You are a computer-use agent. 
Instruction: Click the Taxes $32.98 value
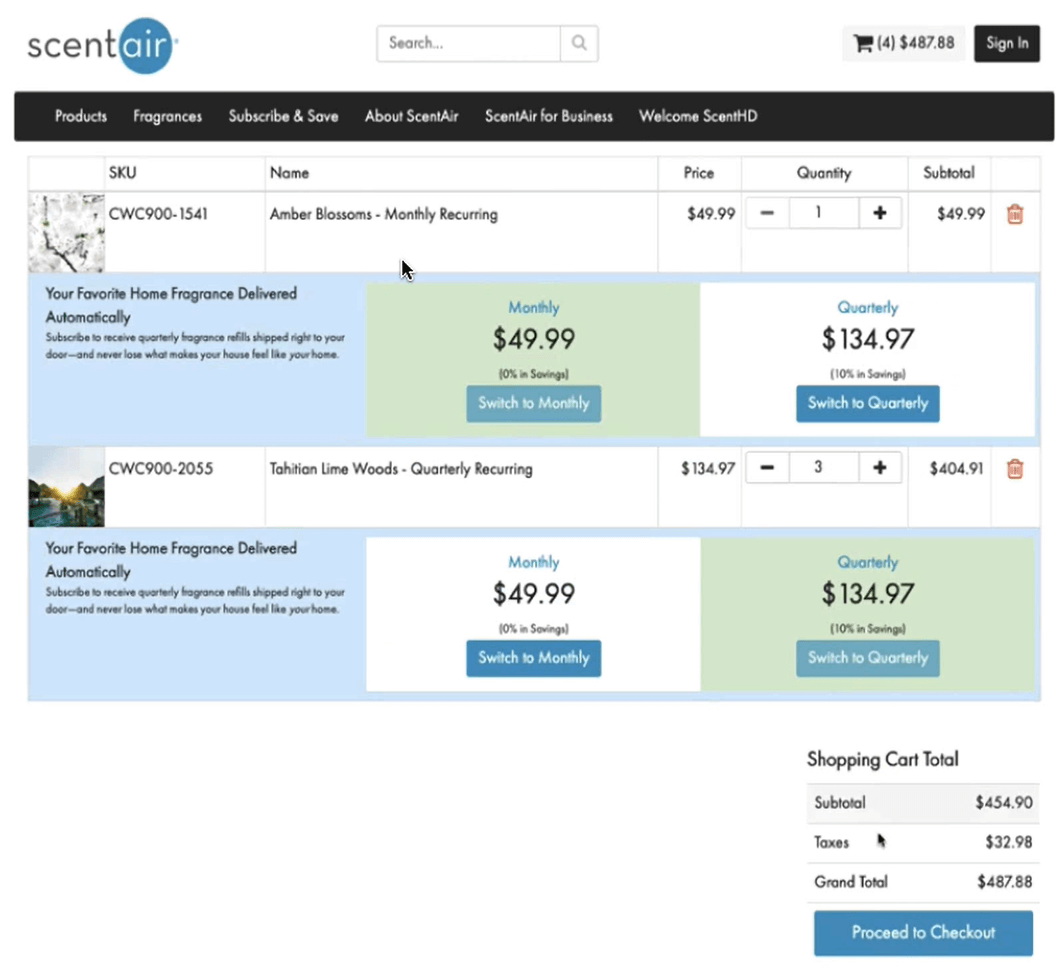(x=1008, y=842)
